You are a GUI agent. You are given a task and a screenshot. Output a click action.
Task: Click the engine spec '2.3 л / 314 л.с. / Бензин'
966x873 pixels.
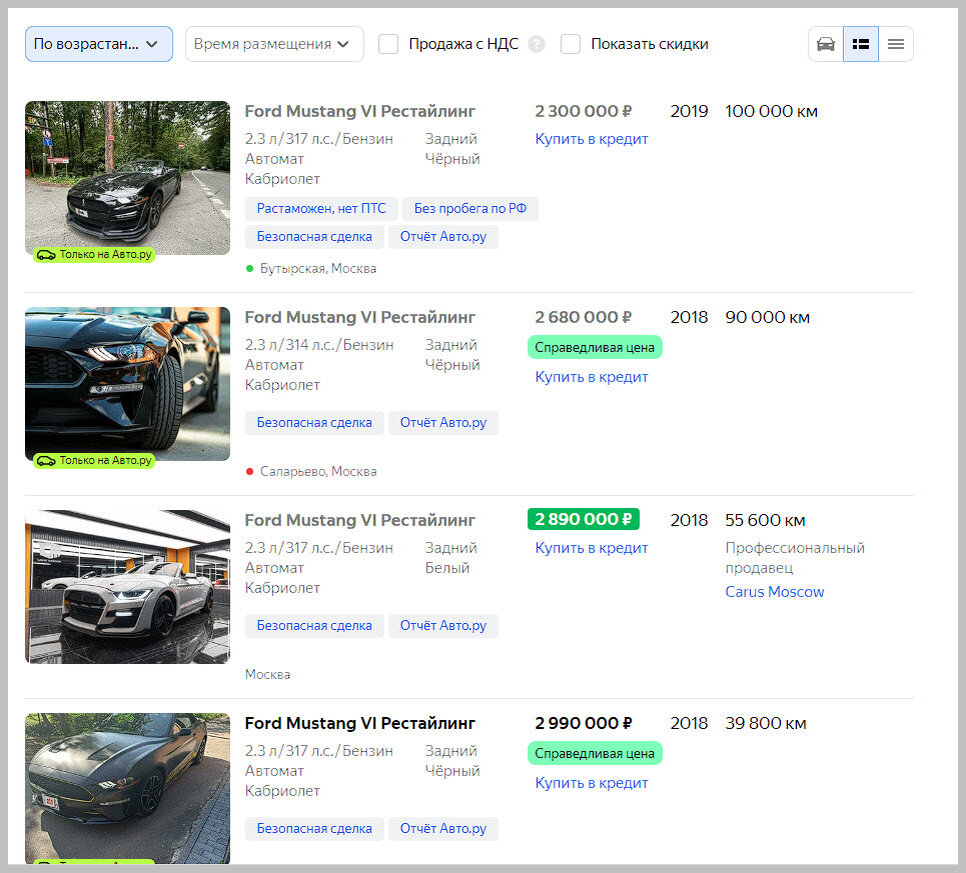[319, 345]
